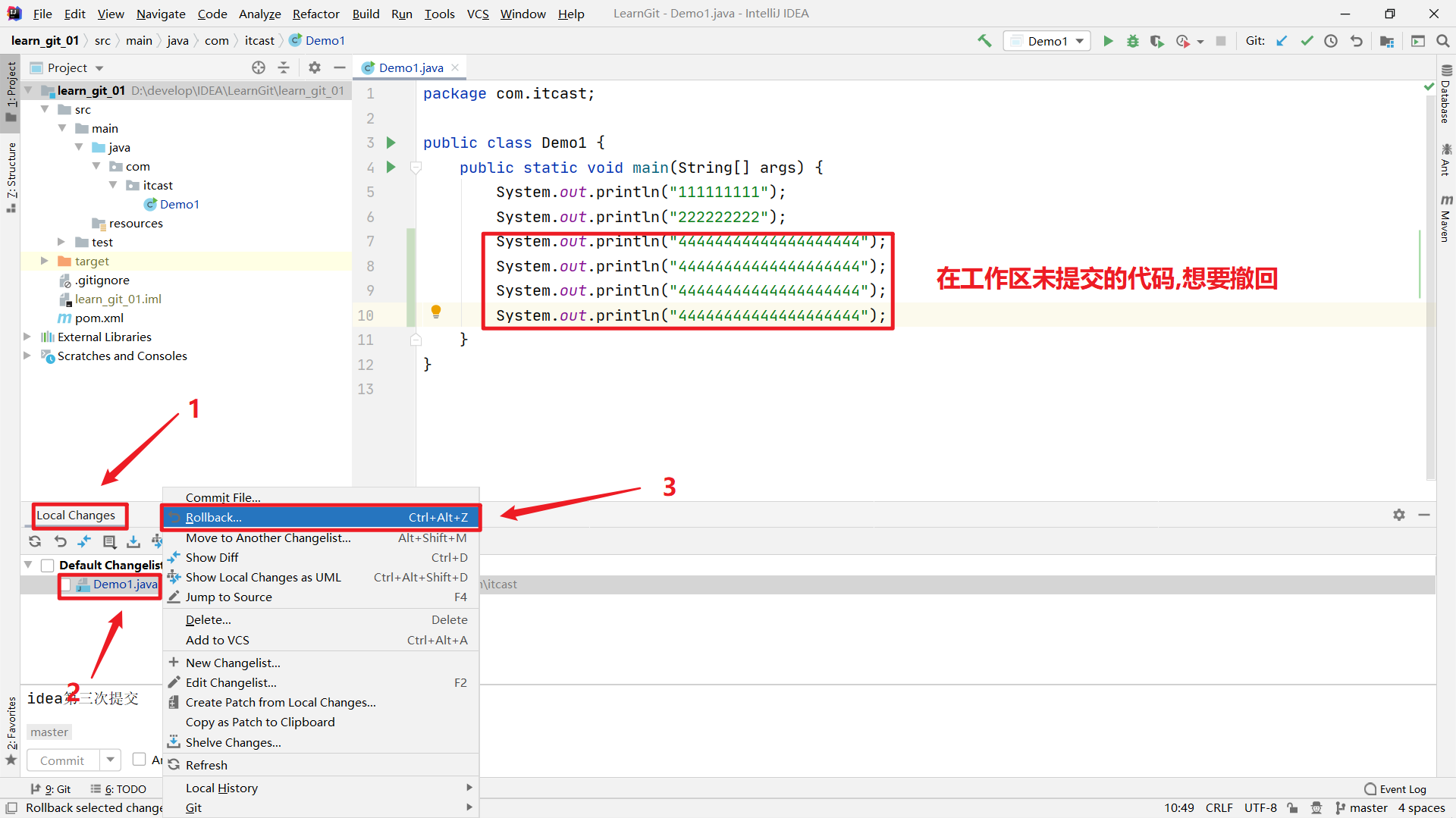Check the Default Changelist checkbox
The image size is (1456, 818).
click(x=47, y=565)
